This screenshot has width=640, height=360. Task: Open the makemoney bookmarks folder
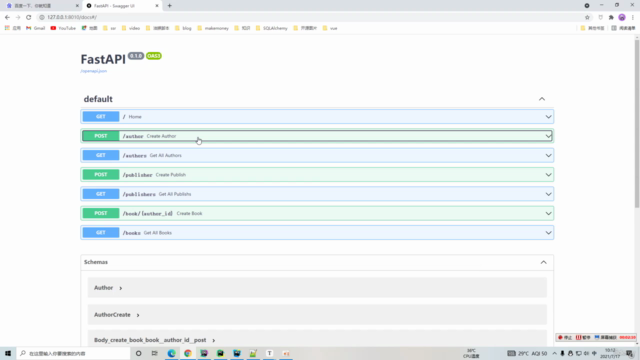pos(213,28)
